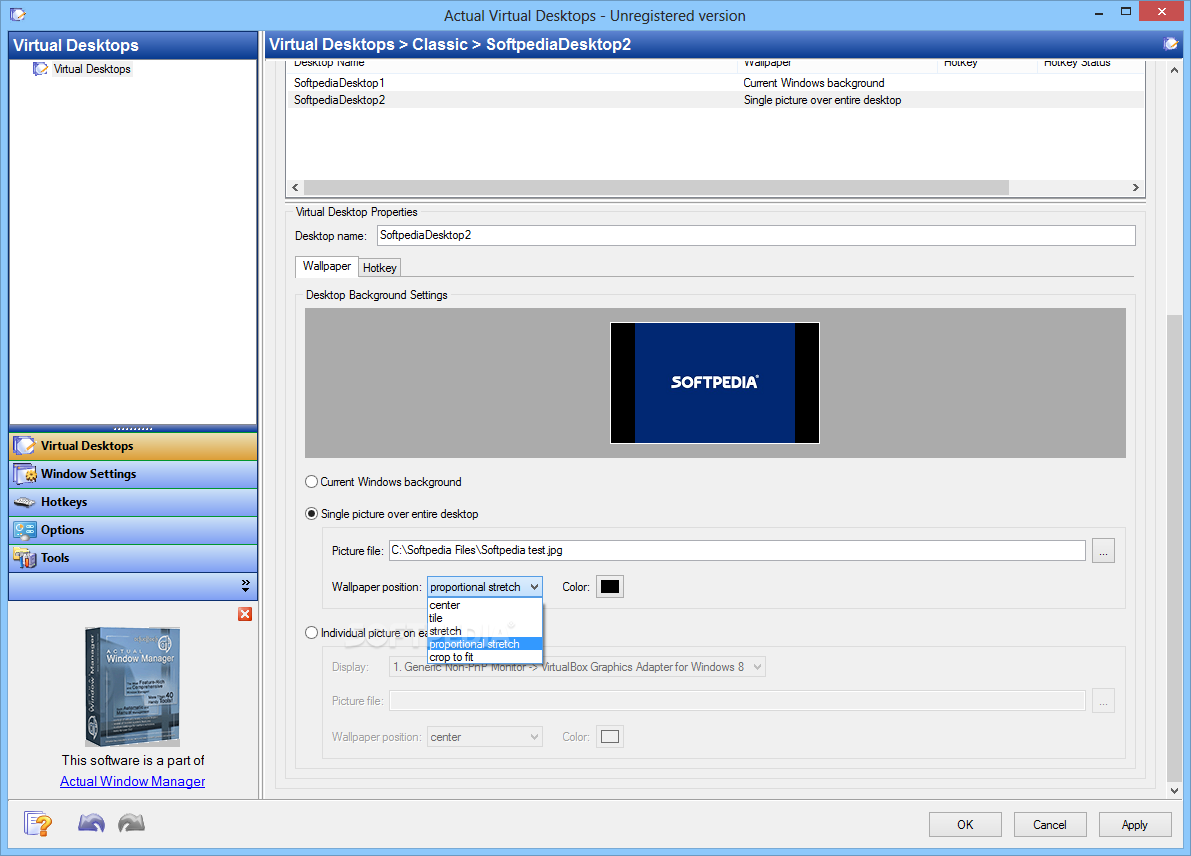Image resolution: width=1191 pixels, height=856 pixels.
Task: Click the undo arrow icon
Action: 91,823
